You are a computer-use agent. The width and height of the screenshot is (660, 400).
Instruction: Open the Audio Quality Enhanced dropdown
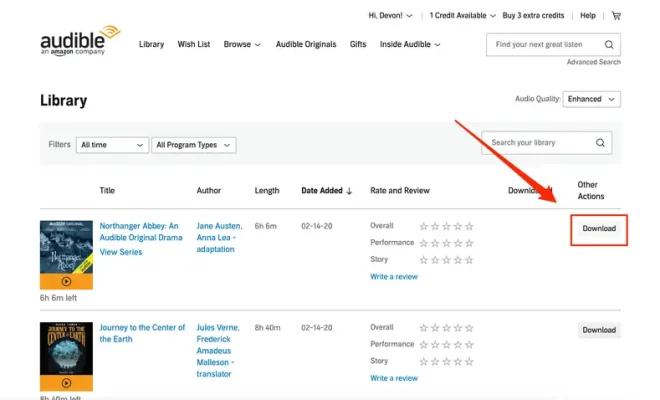tap(591, 99)
